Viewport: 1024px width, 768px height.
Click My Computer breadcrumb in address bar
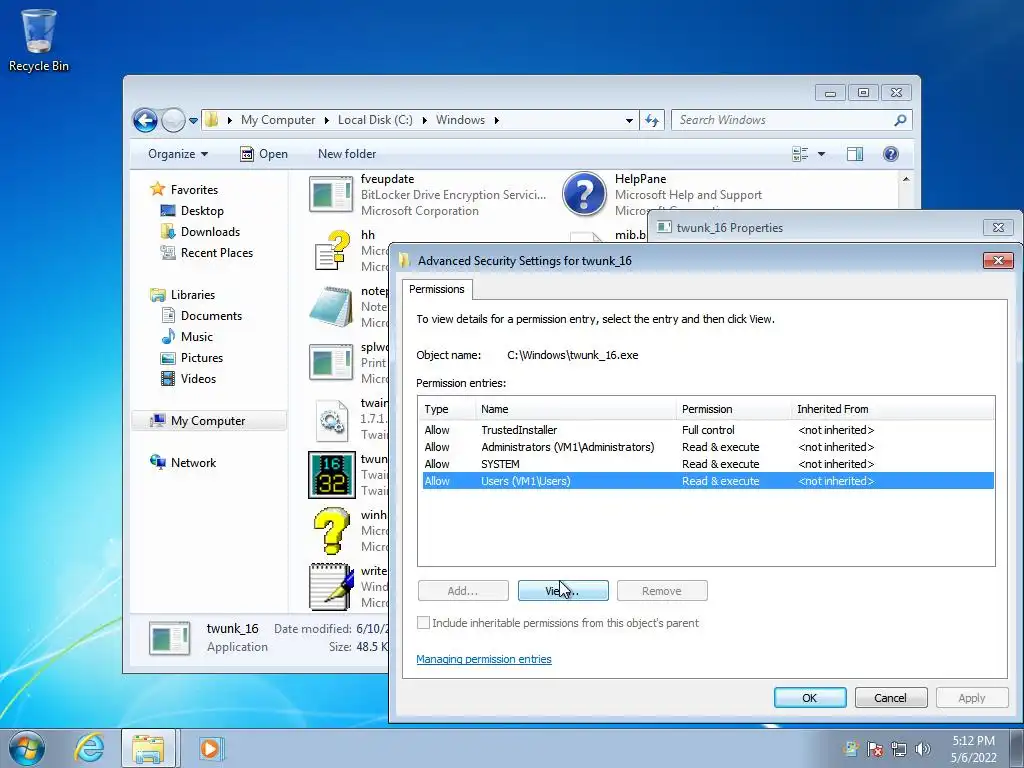(x=278, y=120)
